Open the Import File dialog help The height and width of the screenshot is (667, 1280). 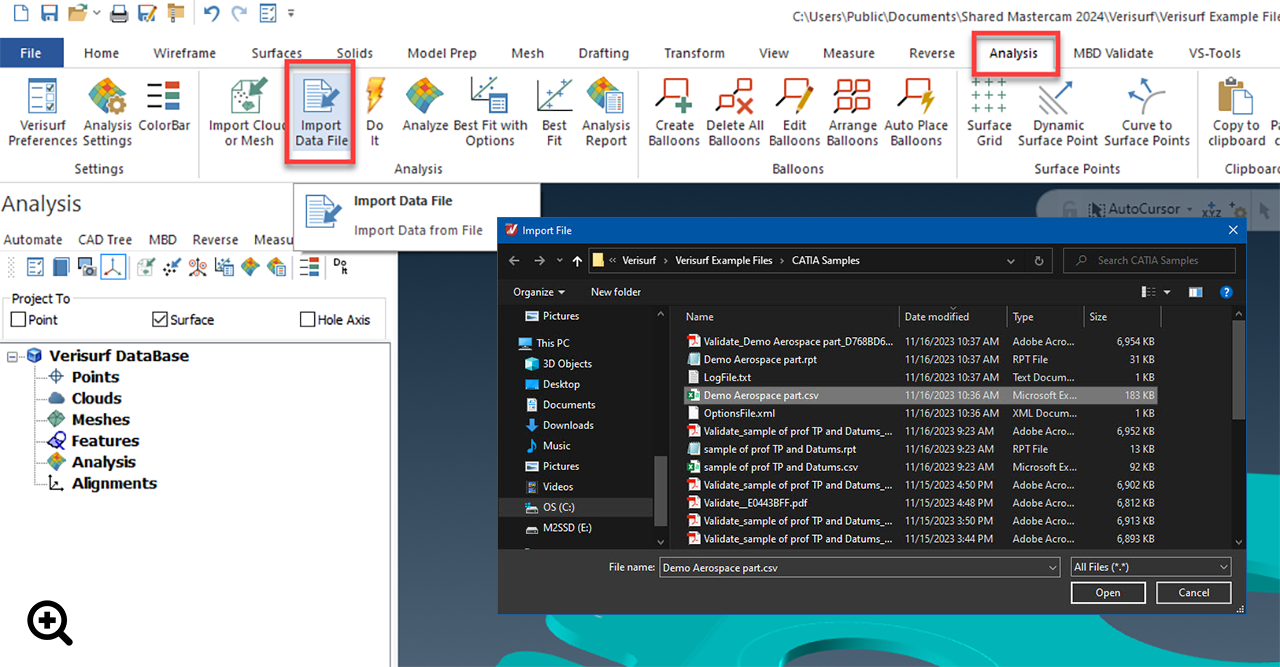pos(1226,292)
